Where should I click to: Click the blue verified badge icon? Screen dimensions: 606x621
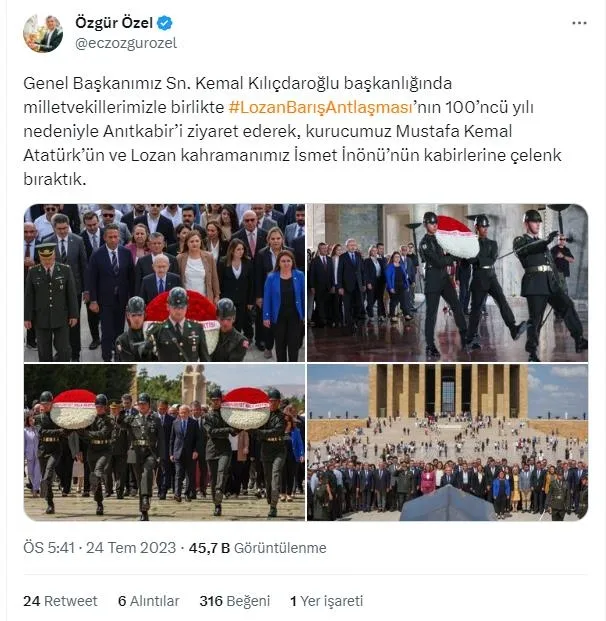click(165, 23)
